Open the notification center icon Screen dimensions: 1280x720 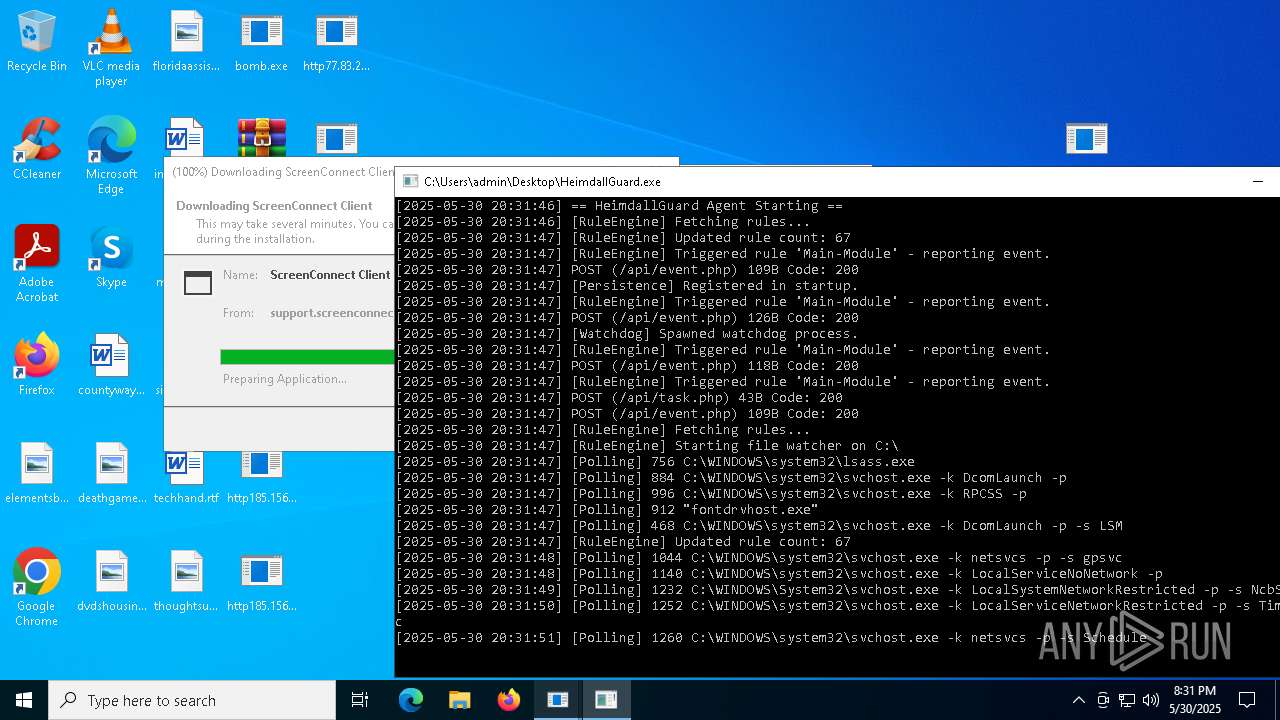(1247, 700)
